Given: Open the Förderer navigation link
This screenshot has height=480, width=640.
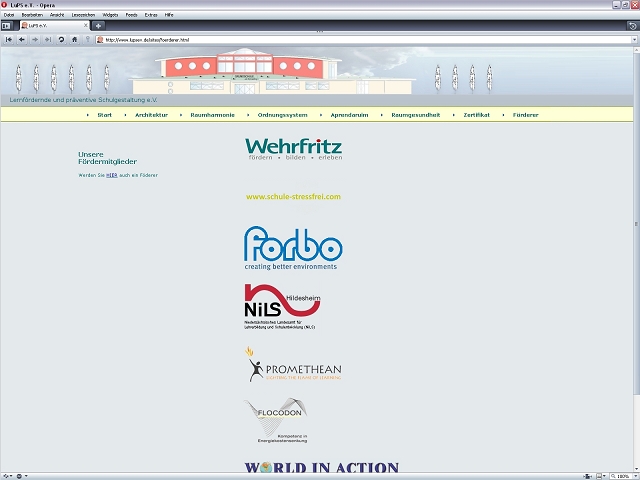Looking at the screenshot, I should [x=526, y=115].
